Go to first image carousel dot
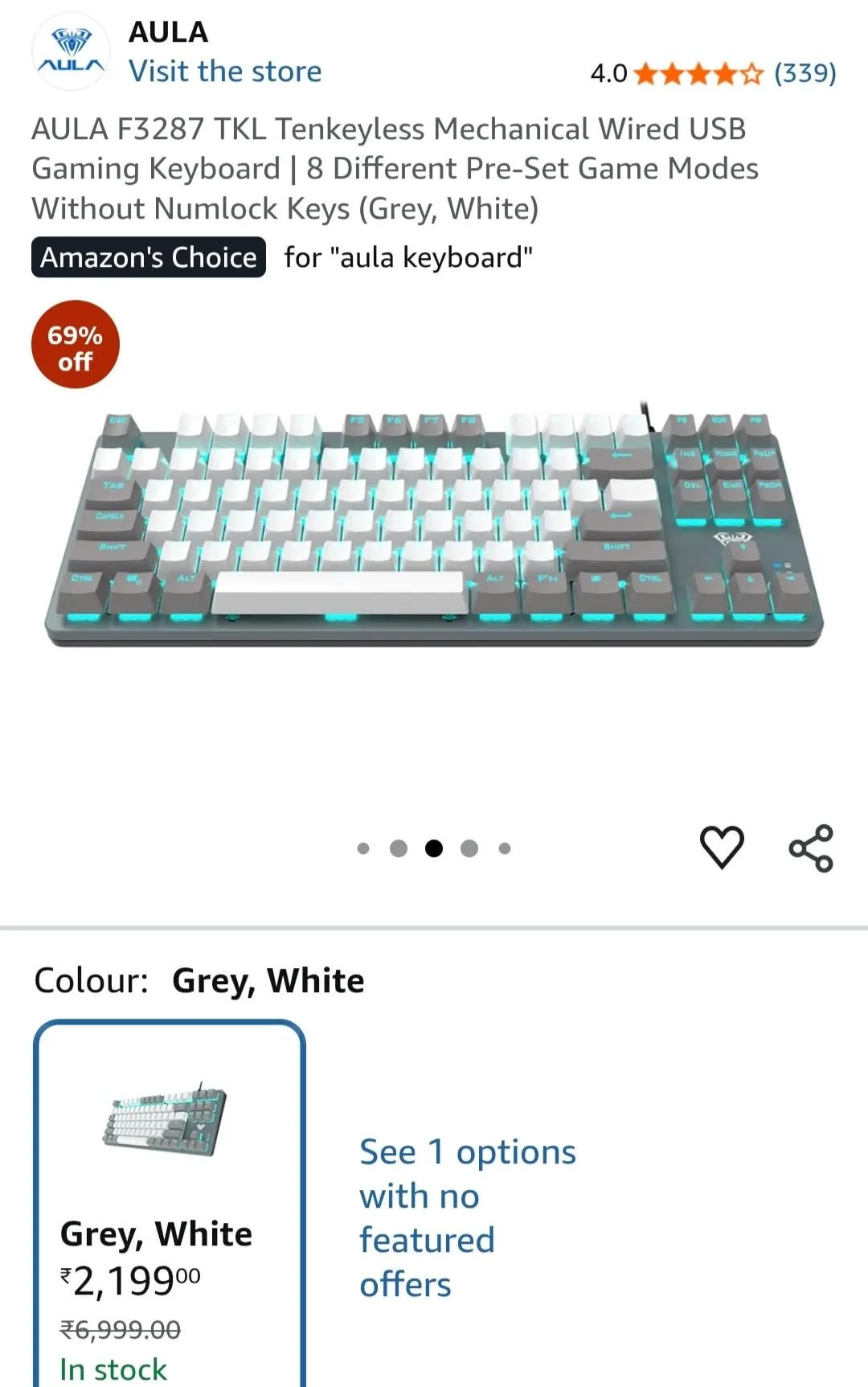868x1387 pixels. point(363,848)
